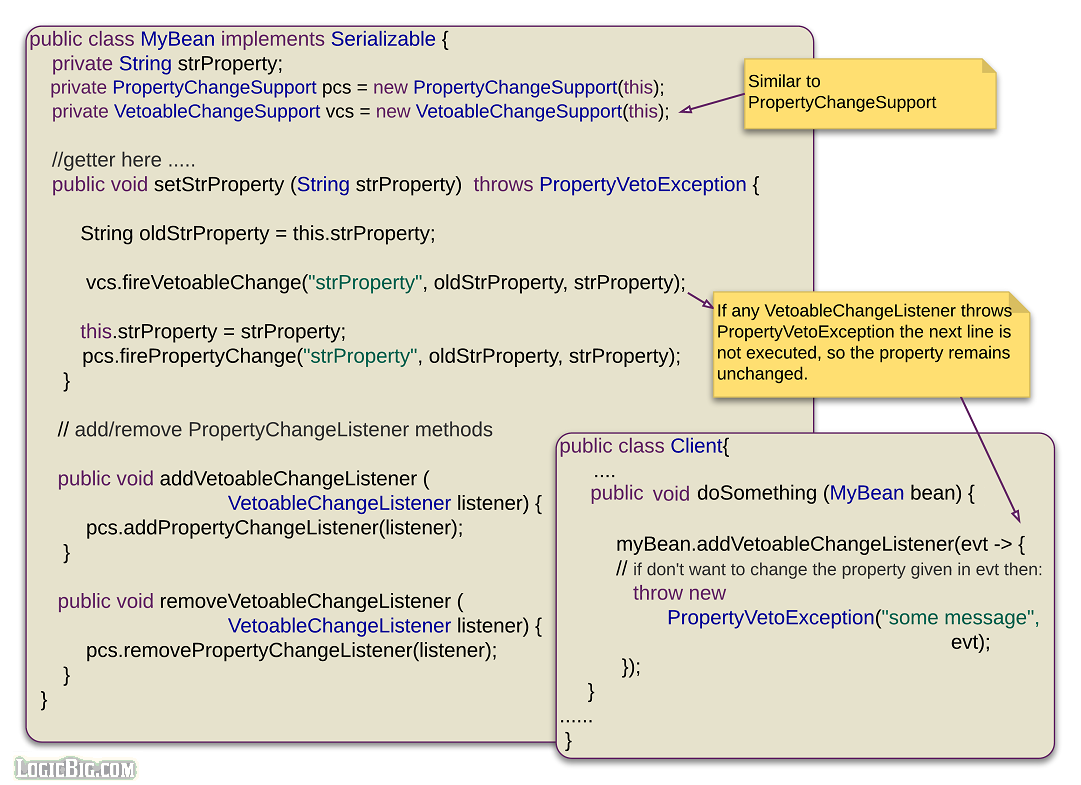
Task: Select the Serializable interface name
Action: point(383,39)
